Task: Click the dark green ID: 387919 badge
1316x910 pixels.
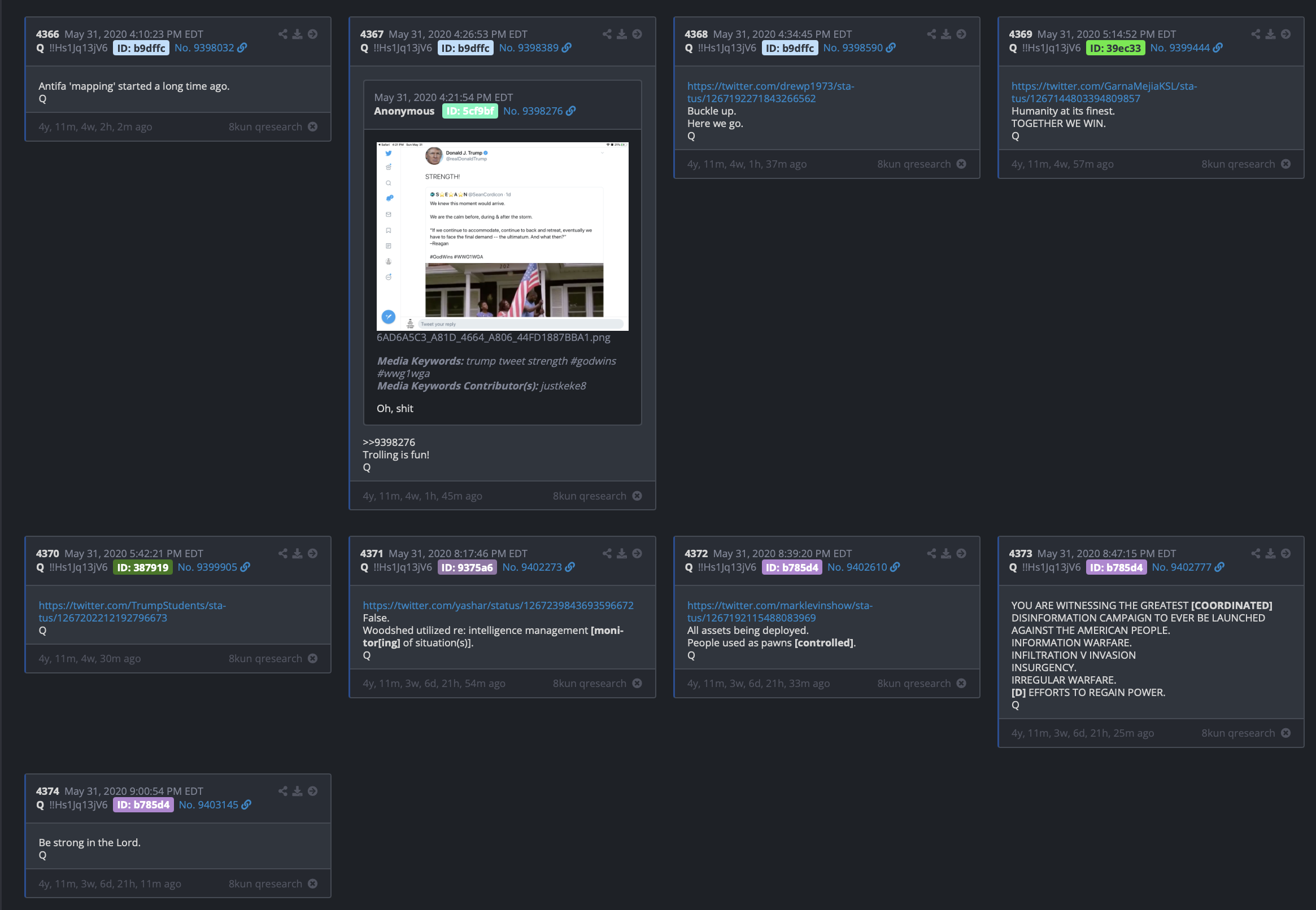Action: [142, 567]
